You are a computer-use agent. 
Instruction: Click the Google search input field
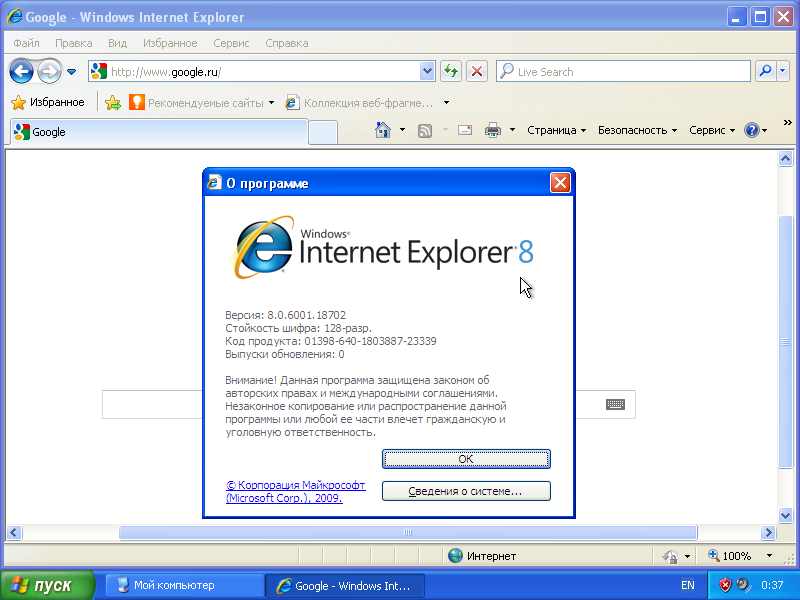[369, 405]
